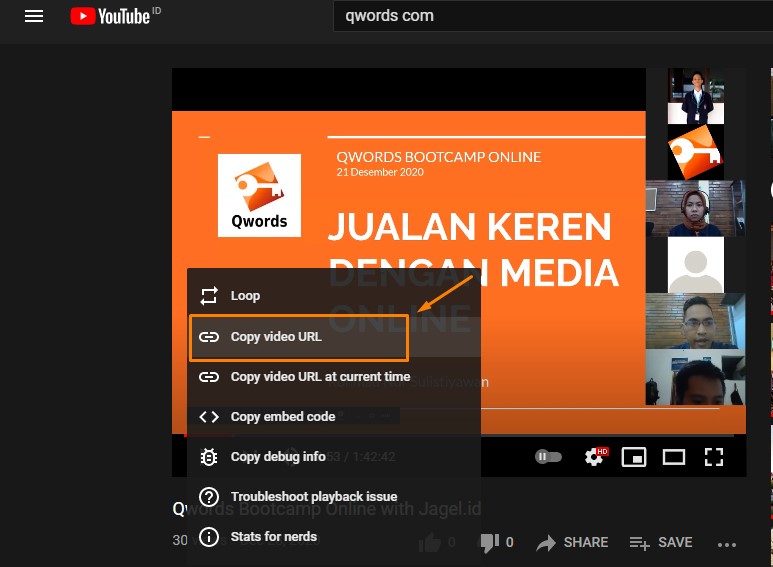Click the Loop arrows icon
The height and width of the screenshot is (567, 773).
click(209, 296)
